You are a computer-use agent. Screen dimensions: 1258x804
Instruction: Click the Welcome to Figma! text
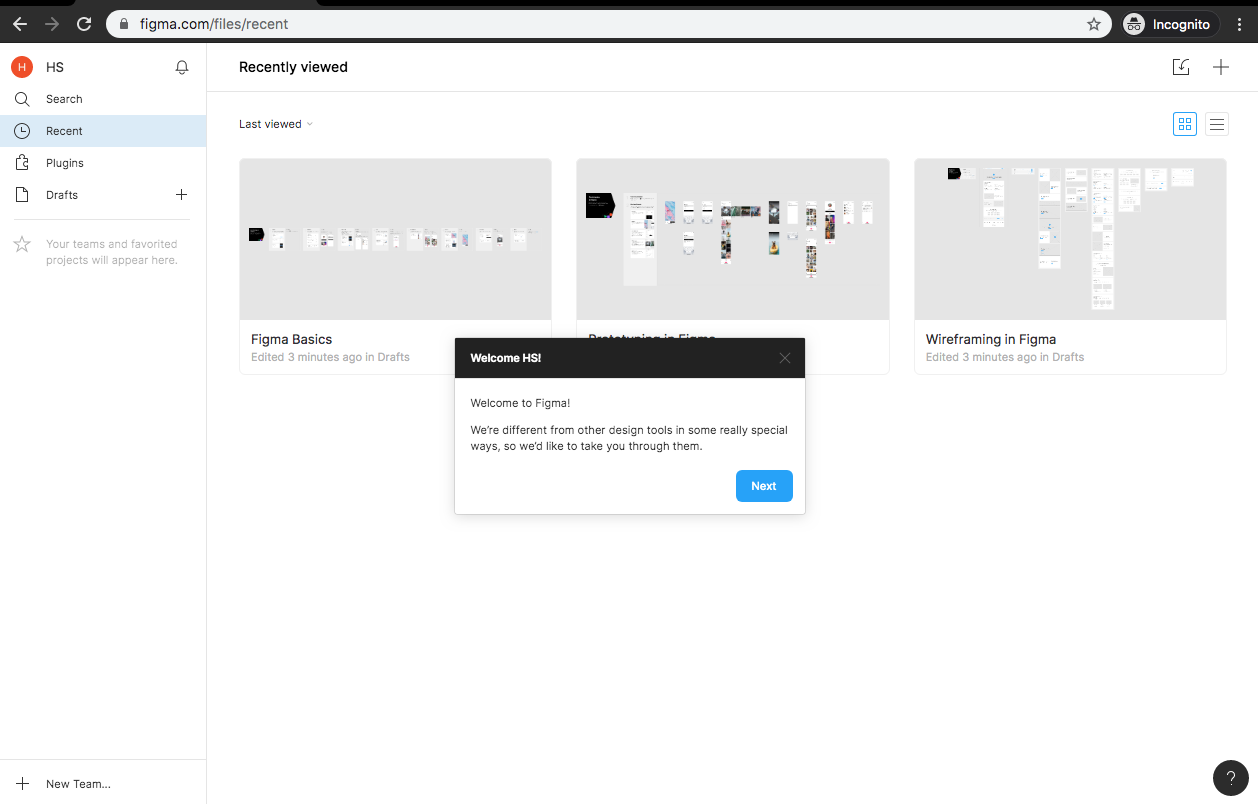pyautogui.click(x=521, y=403)
